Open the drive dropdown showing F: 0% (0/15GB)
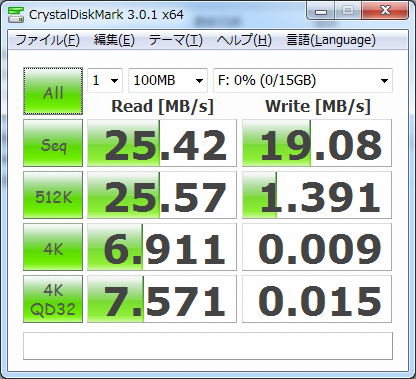This screenshot has height=379, width=416. click(303, 80)
